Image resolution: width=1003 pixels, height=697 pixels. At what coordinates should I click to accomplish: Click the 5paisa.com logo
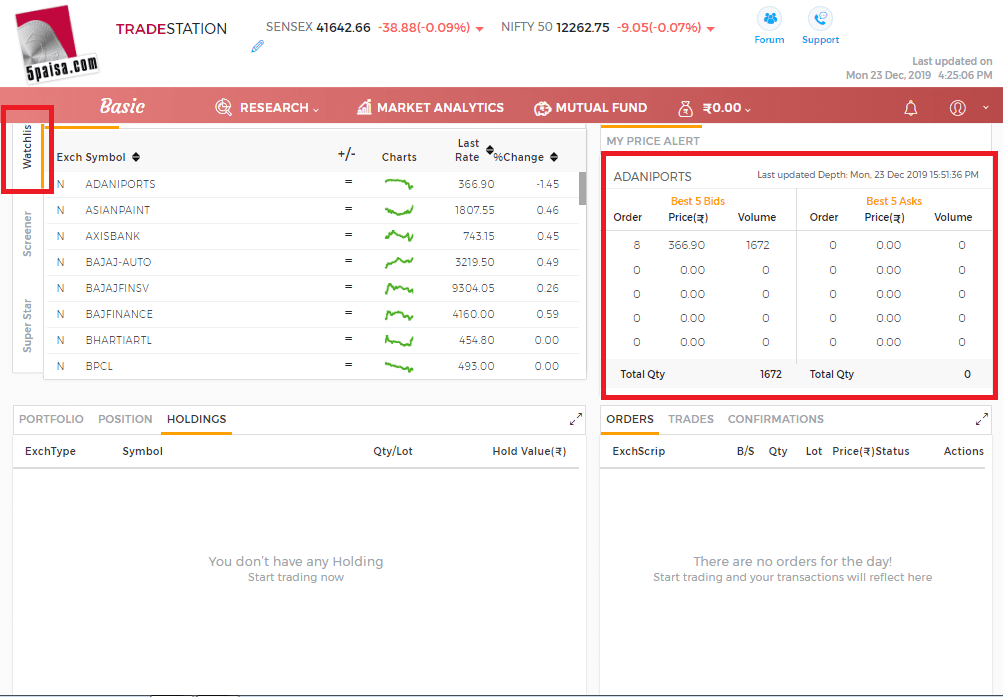pos(56,44)
